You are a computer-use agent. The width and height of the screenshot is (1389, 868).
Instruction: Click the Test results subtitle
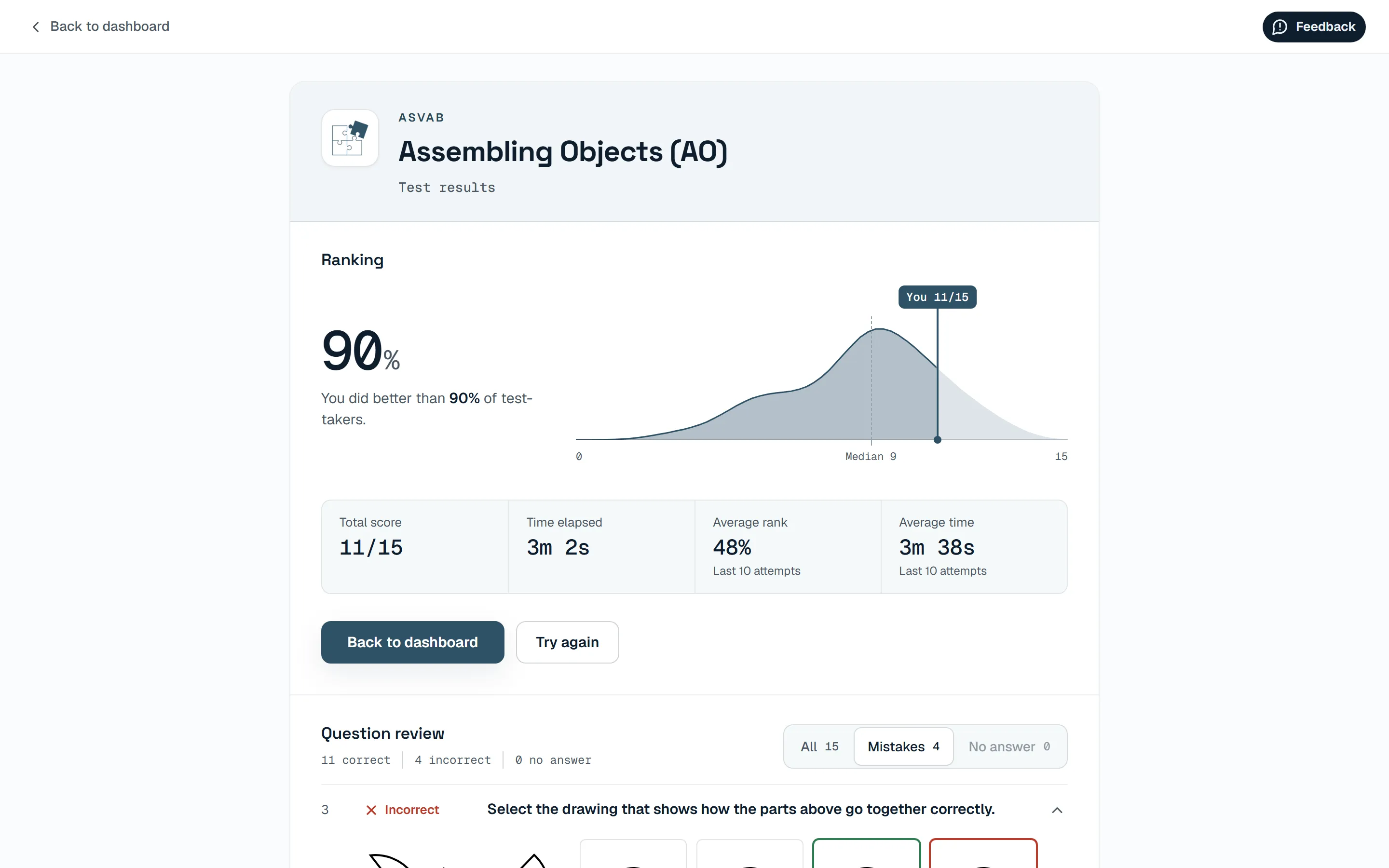tap(447, 188)
